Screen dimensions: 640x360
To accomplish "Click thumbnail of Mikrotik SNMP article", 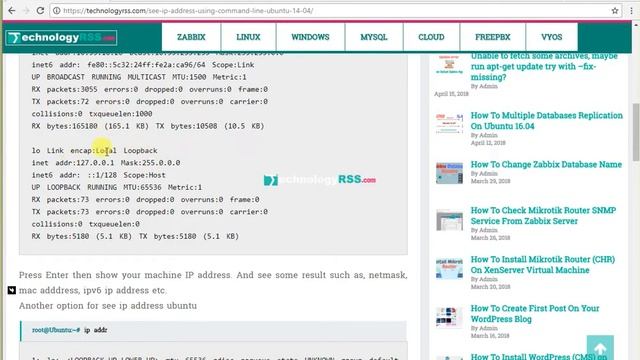I will pos(449,220).
